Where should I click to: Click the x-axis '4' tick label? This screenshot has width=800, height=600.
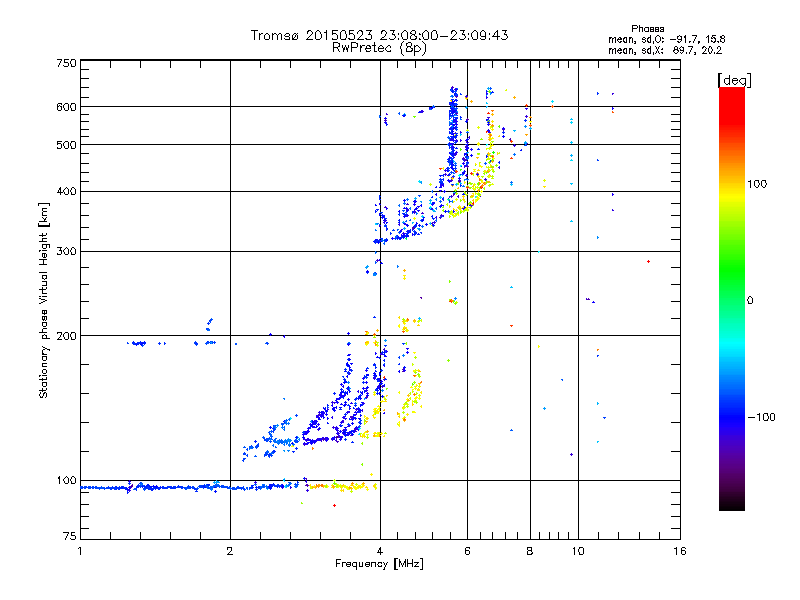pyautogui.click(x=380, y=551)
